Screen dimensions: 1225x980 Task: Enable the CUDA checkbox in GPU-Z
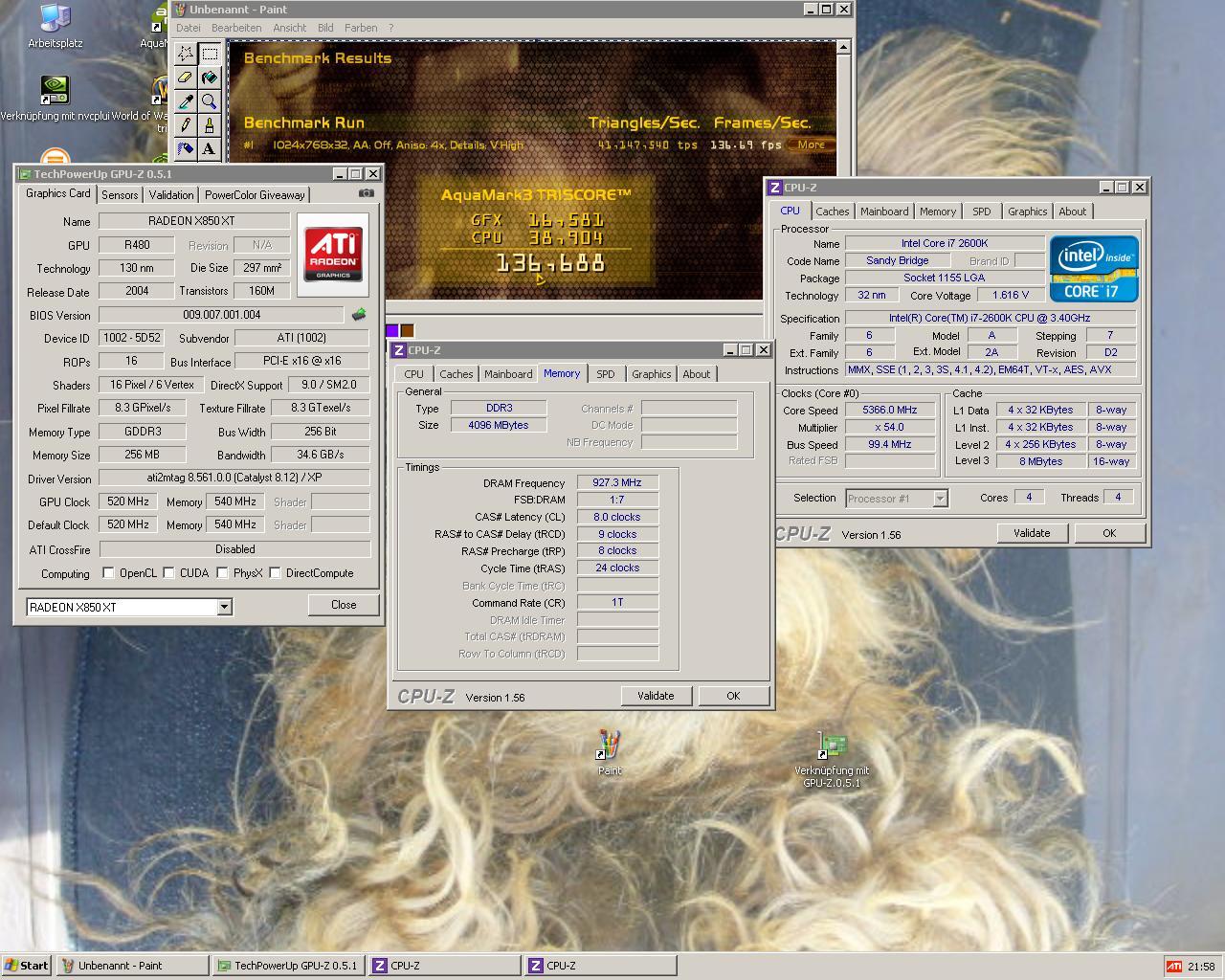pyautogui.click(x=168, y=573)
